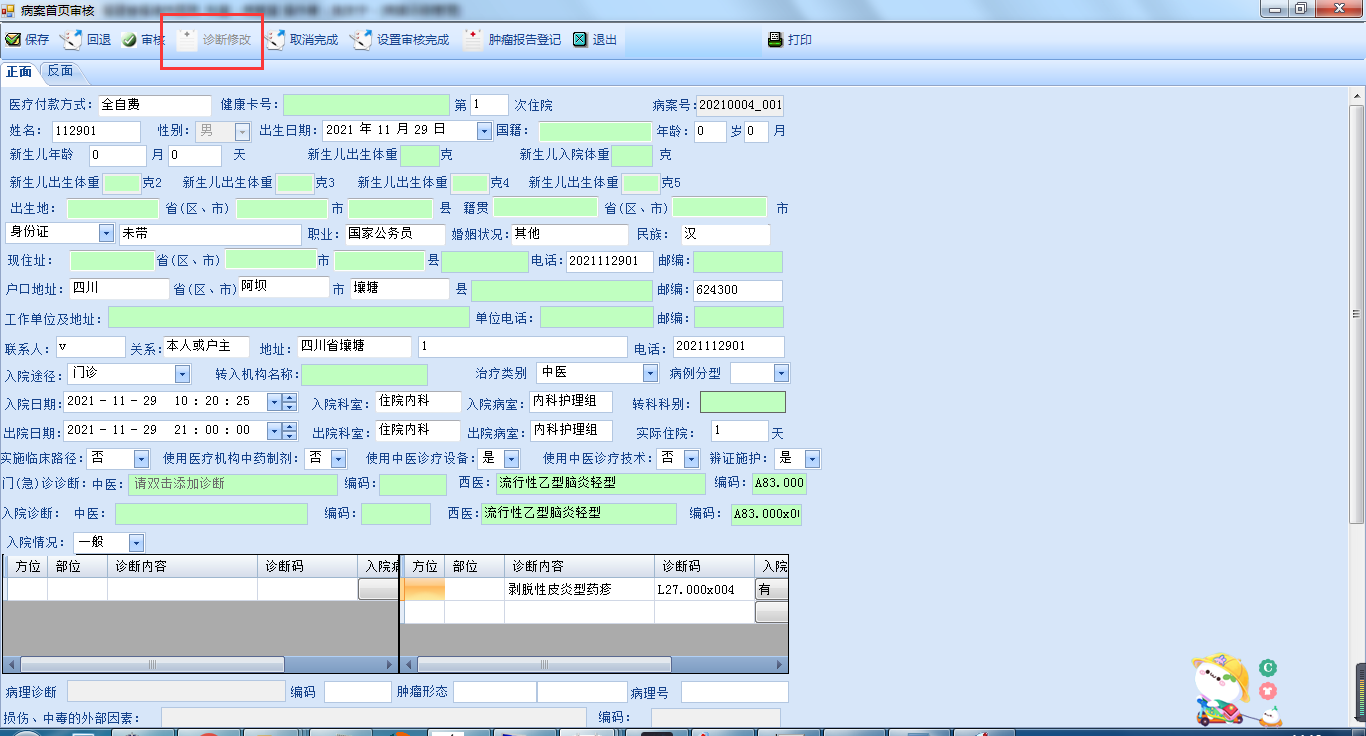This screenshot has height=736, width=1366.
Task: Click the 出院日期 time spinner arrows
Action: (290, 431)
